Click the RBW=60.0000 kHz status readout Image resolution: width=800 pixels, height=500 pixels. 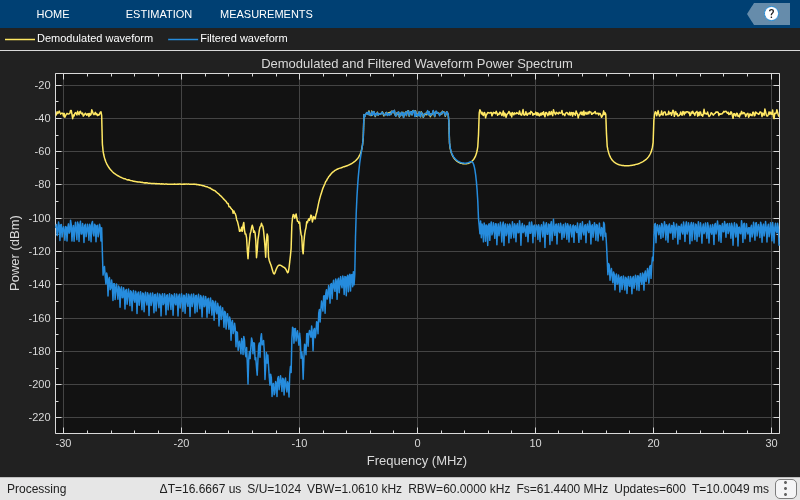(x=459, y=489)
